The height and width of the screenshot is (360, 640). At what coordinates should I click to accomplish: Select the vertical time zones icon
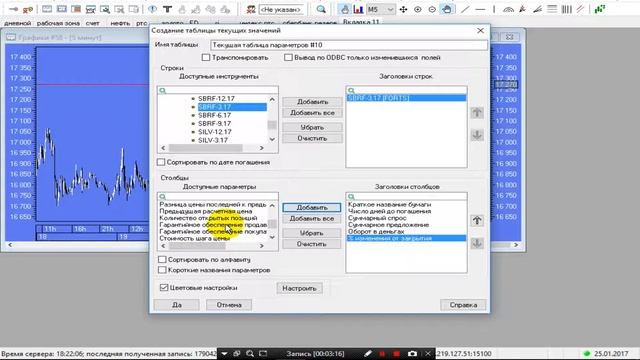pyautogui.click(x=567, y=9)
